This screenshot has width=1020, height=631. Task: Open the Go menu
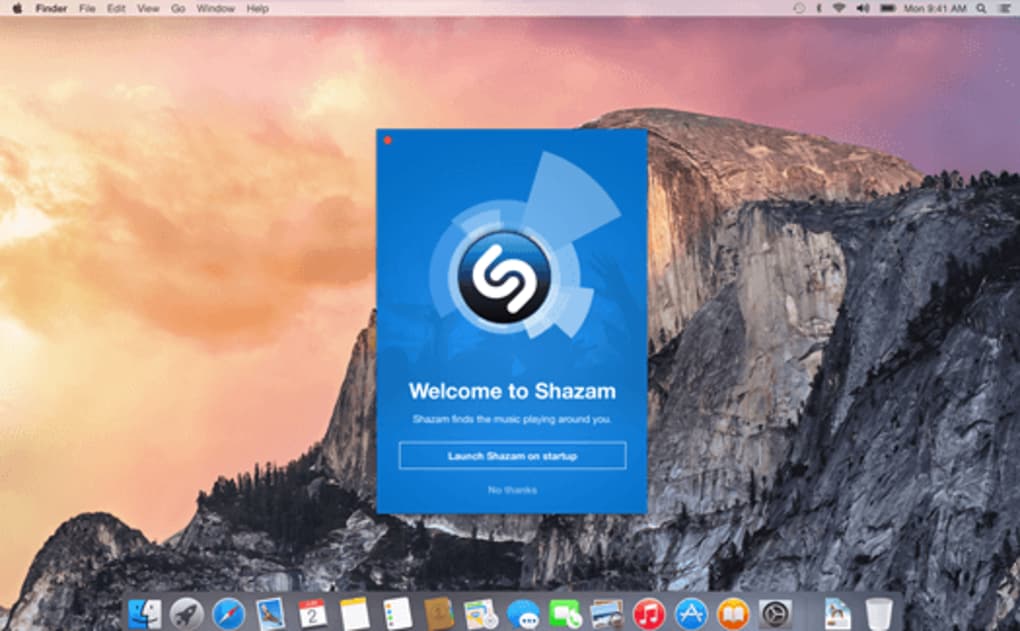pos(178,8)
